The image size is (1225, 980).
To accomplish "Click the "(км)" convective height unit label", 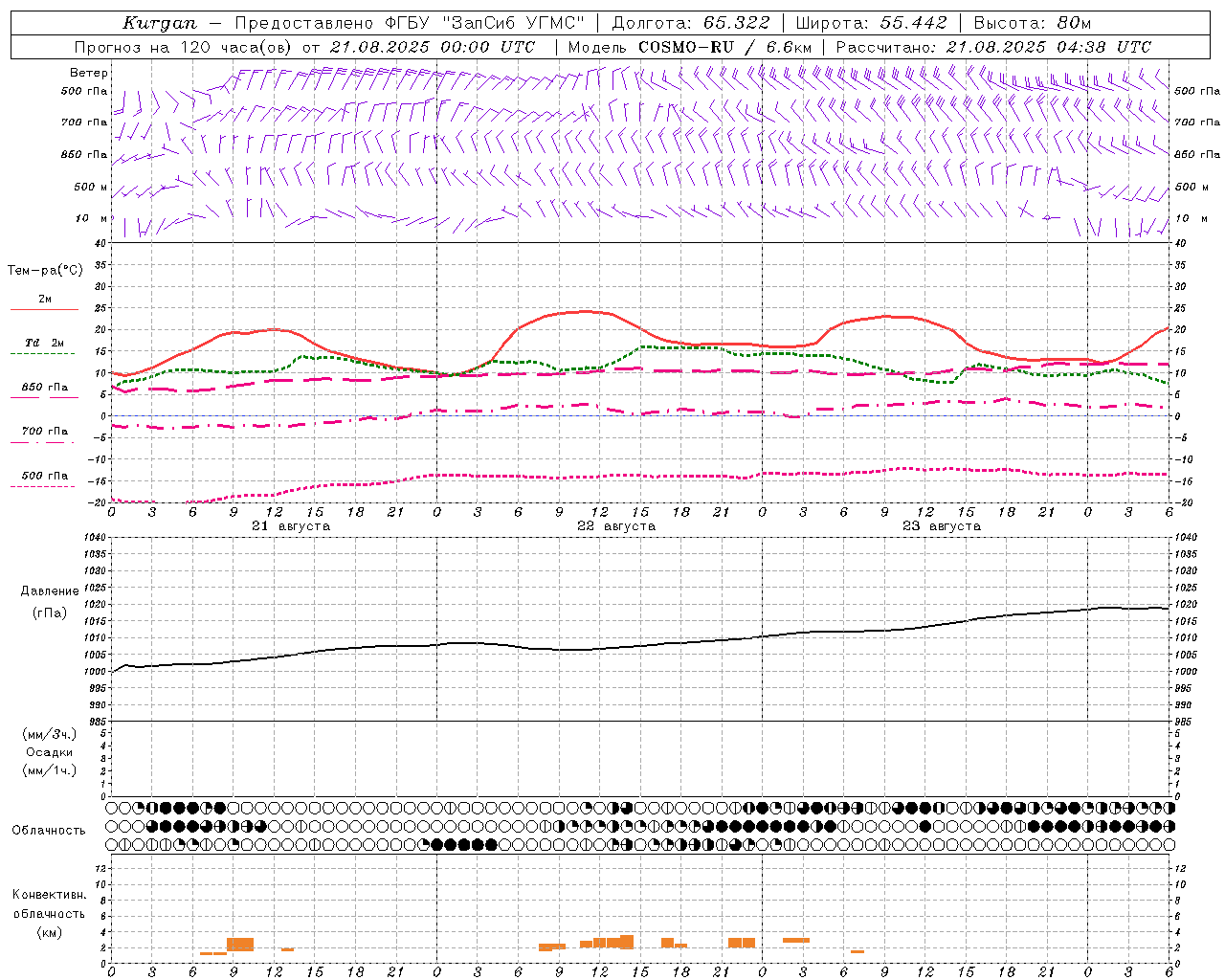I will [49, 932].
